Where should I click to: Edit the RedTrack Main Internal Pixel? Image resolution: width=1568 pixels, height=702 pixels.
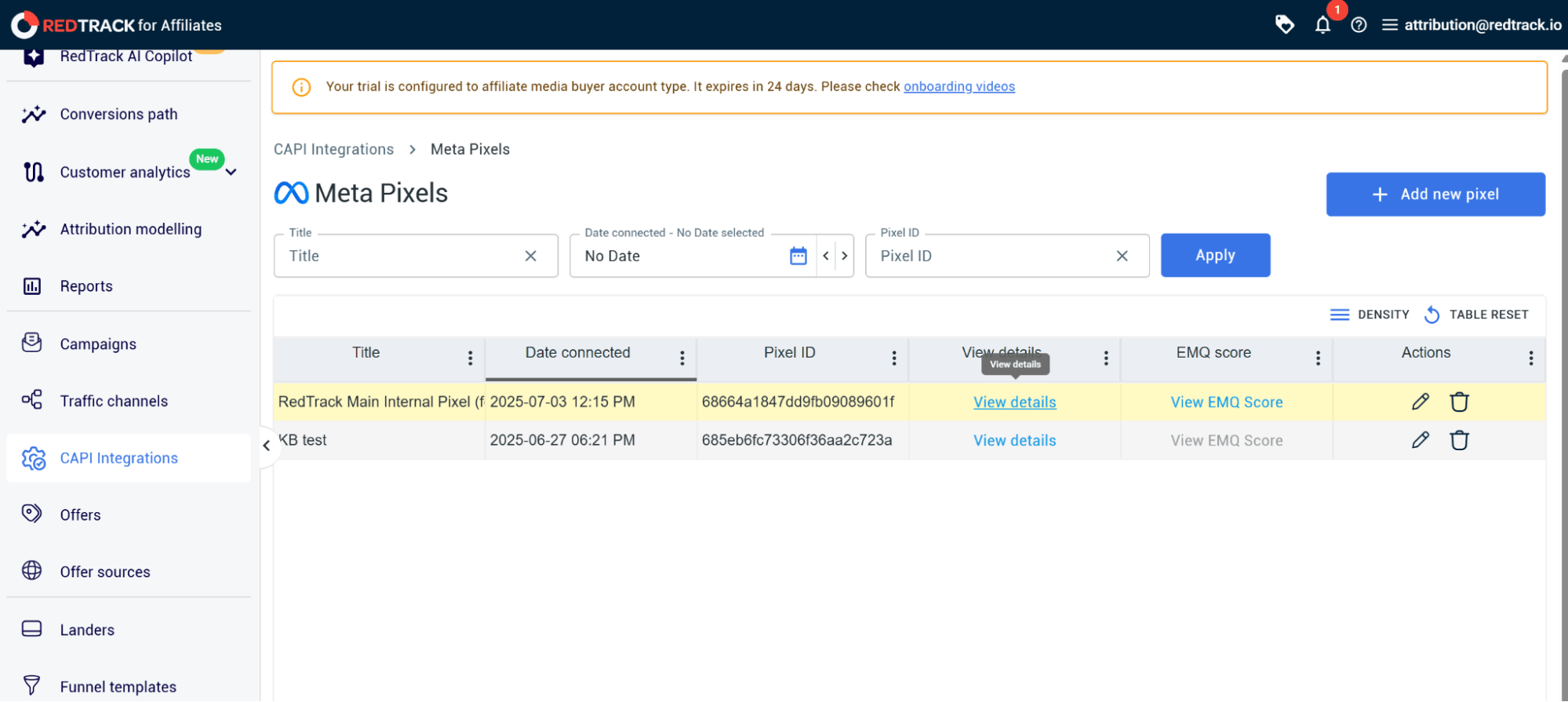point(1421,402)
